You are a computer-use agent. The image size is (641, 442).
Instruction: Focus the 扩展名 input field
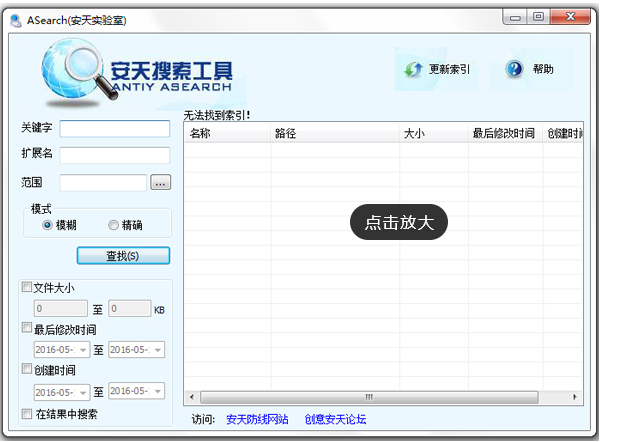115,155
